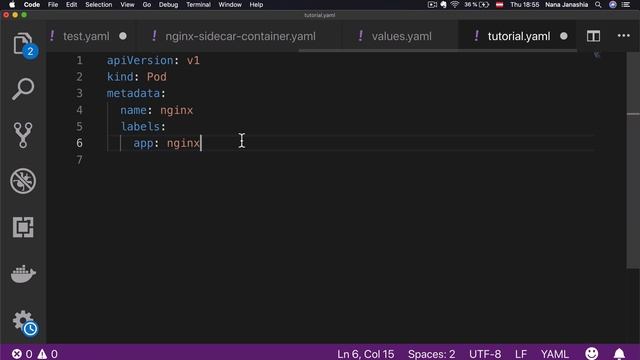Open the Edit menu
Viewport: 640px width, 360px height.
(71, 4)
